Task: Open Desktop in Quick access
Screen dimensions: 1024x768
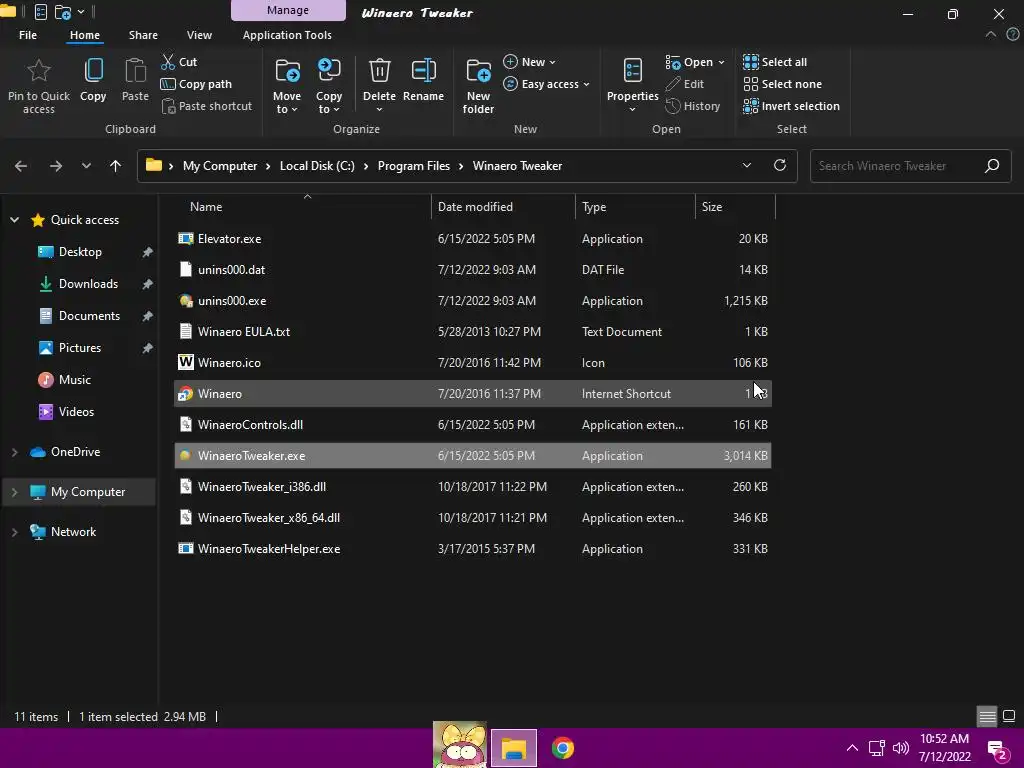Action: coord(80,252)
